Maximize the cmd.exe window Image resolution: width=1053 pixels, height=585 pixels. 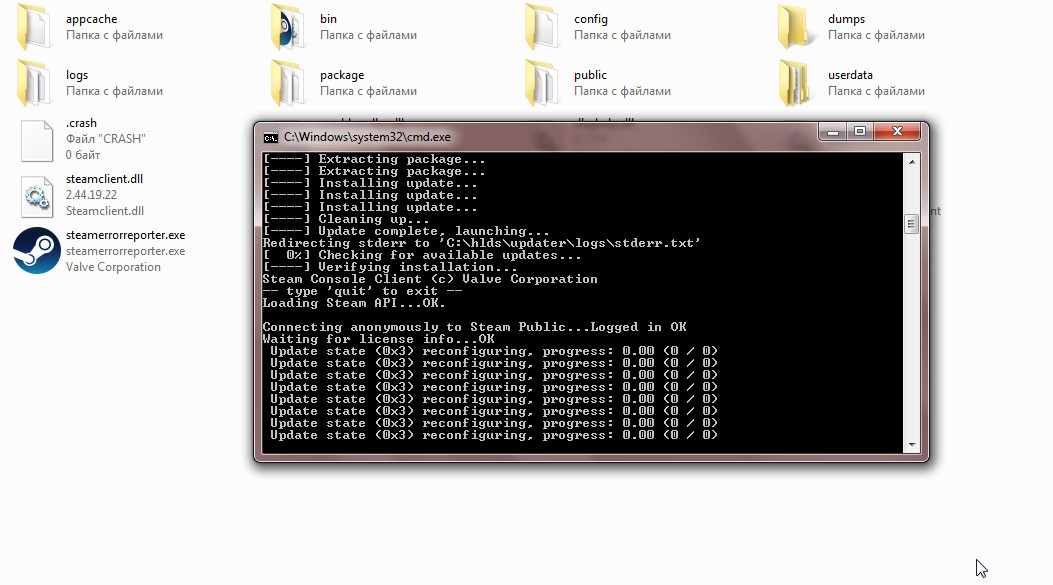860,132
